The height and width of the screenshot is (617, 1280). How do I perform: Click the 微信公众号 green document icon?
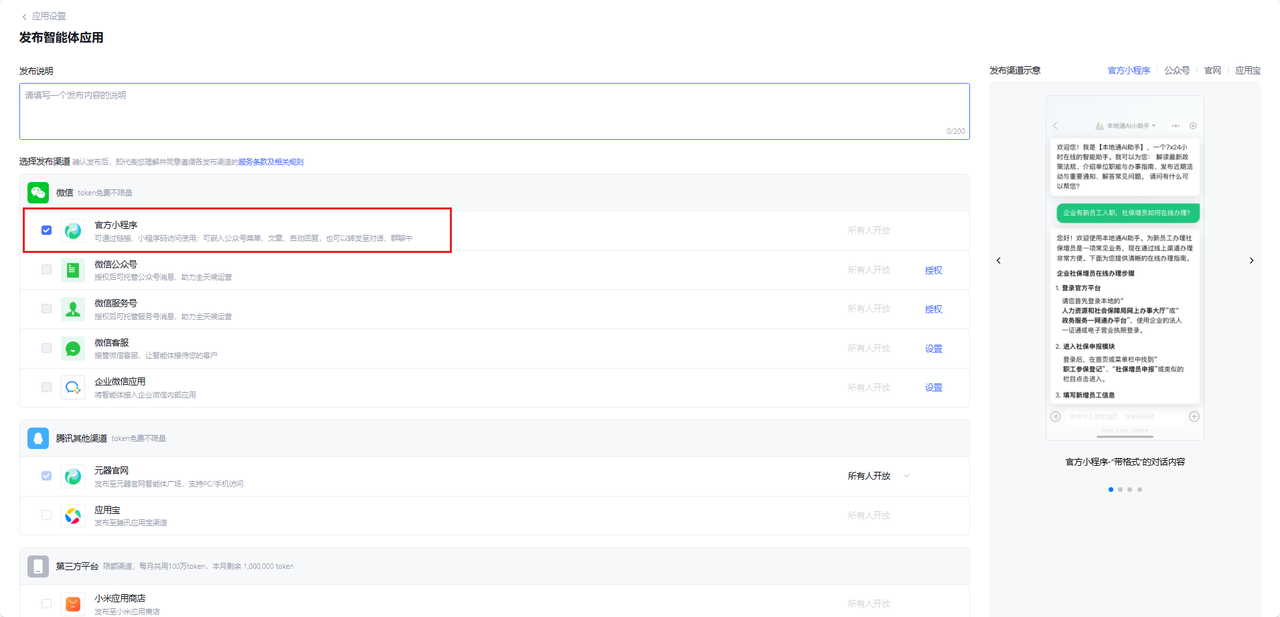tap(73, 270)
